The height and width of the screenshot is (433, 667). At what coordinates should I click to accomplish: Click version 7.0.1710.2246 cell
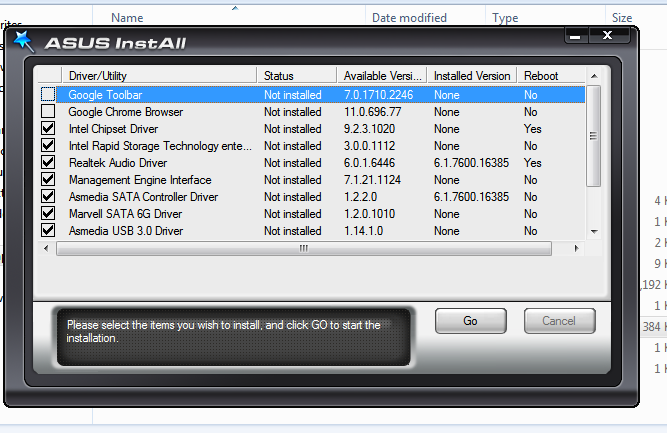379,95
